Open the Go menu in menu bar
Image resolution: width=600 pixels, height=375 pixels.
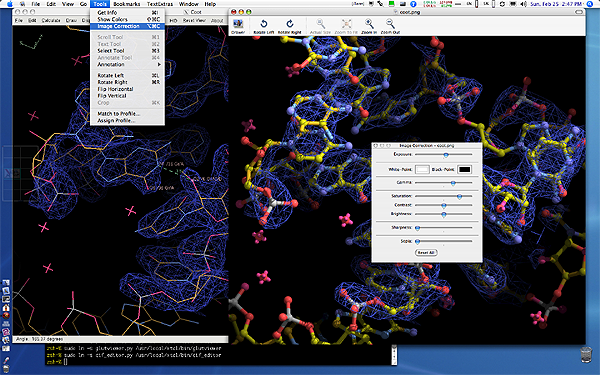tap(83, 4)
